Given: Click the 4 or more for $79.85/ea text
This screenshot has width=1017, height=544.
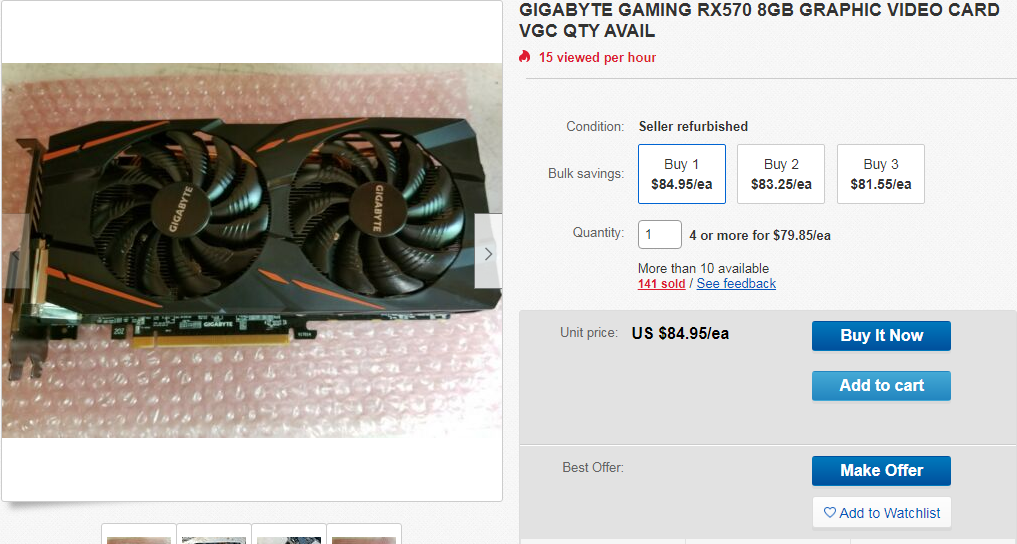Looking at the screenshot, I should 760,235.
